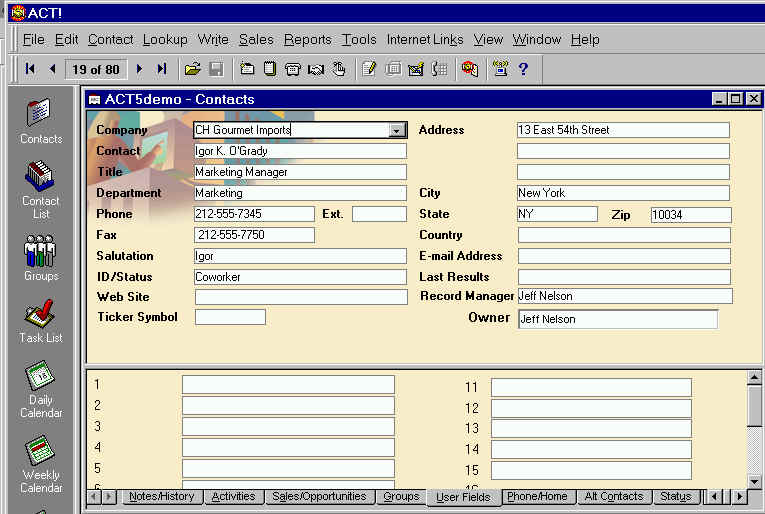The height and width of the screenshot is (514, 765).
Task: Click the grayed documents toolbar icon
Action: [393, 69]
